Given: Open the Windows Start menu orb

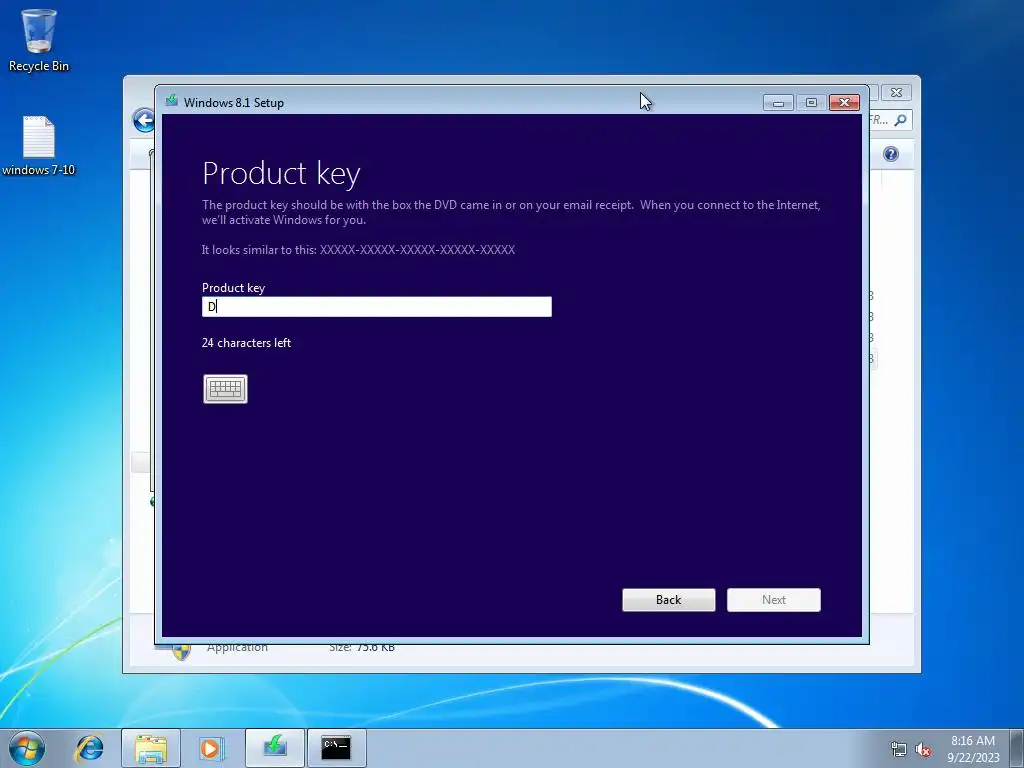Looking at the screenshot, I should (x=27, y=748).
